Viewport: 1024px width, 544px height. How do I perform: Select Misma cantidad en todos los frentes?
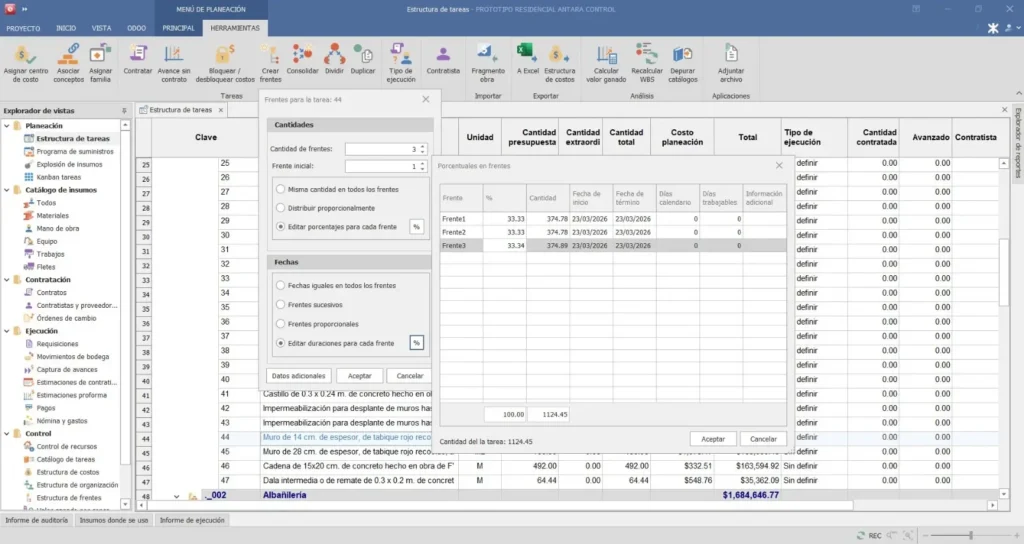(x=280, y=188)
